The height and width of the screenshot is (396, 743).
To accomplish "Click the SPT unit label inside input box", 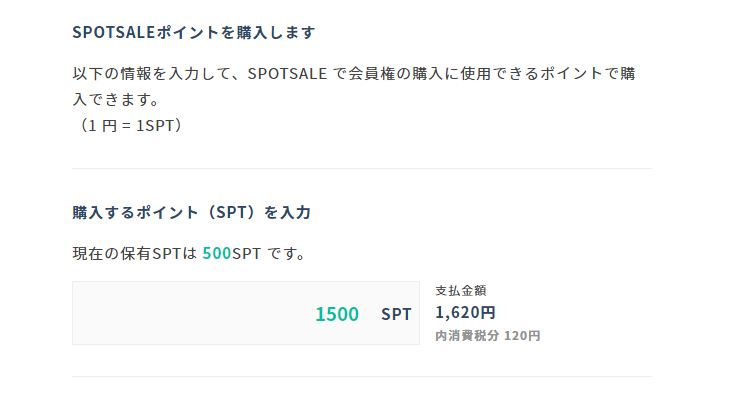I will point(396,314).
